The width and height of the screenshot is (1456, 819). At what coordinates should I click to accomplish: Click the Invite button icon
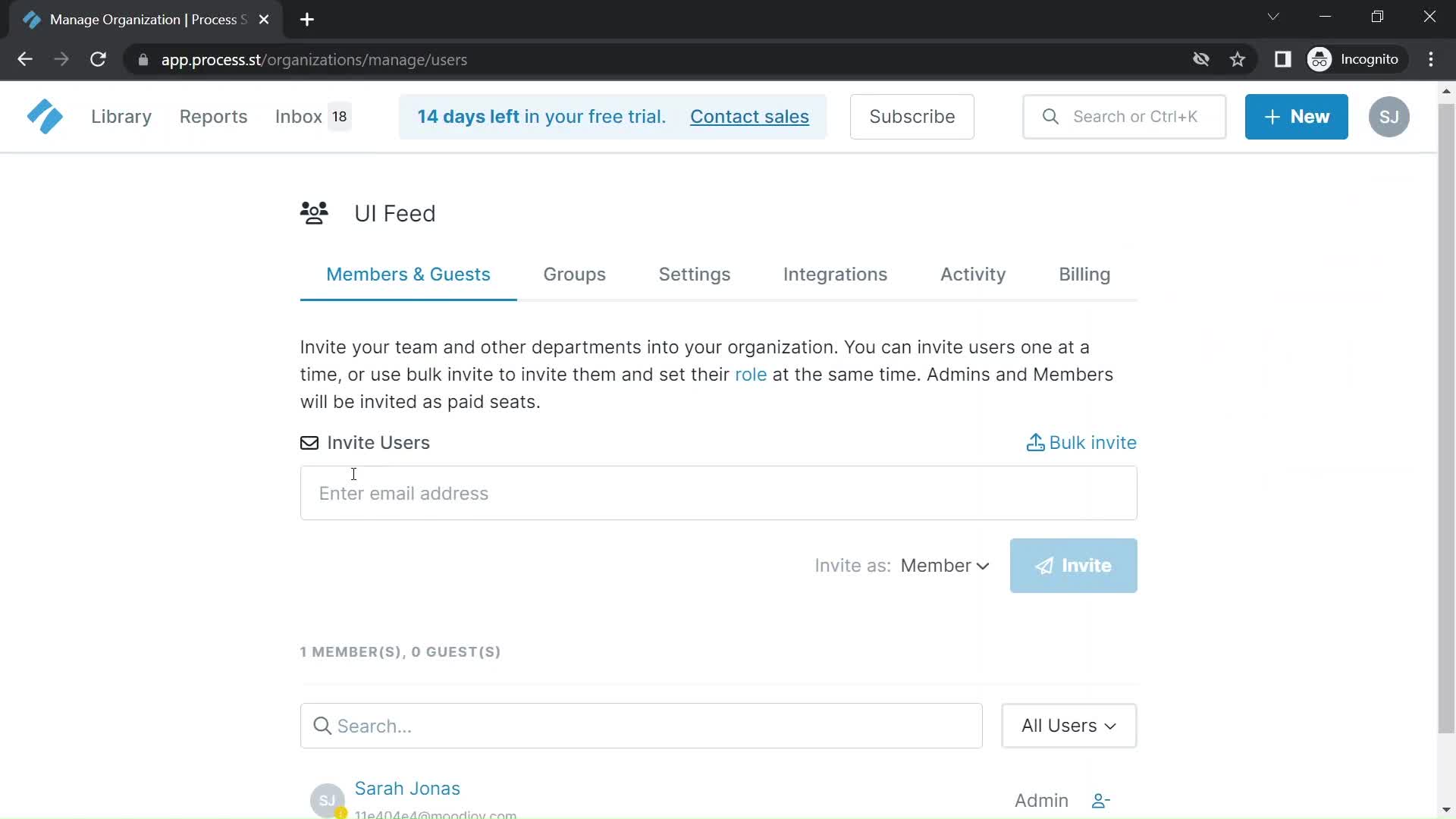(1043, 564)
